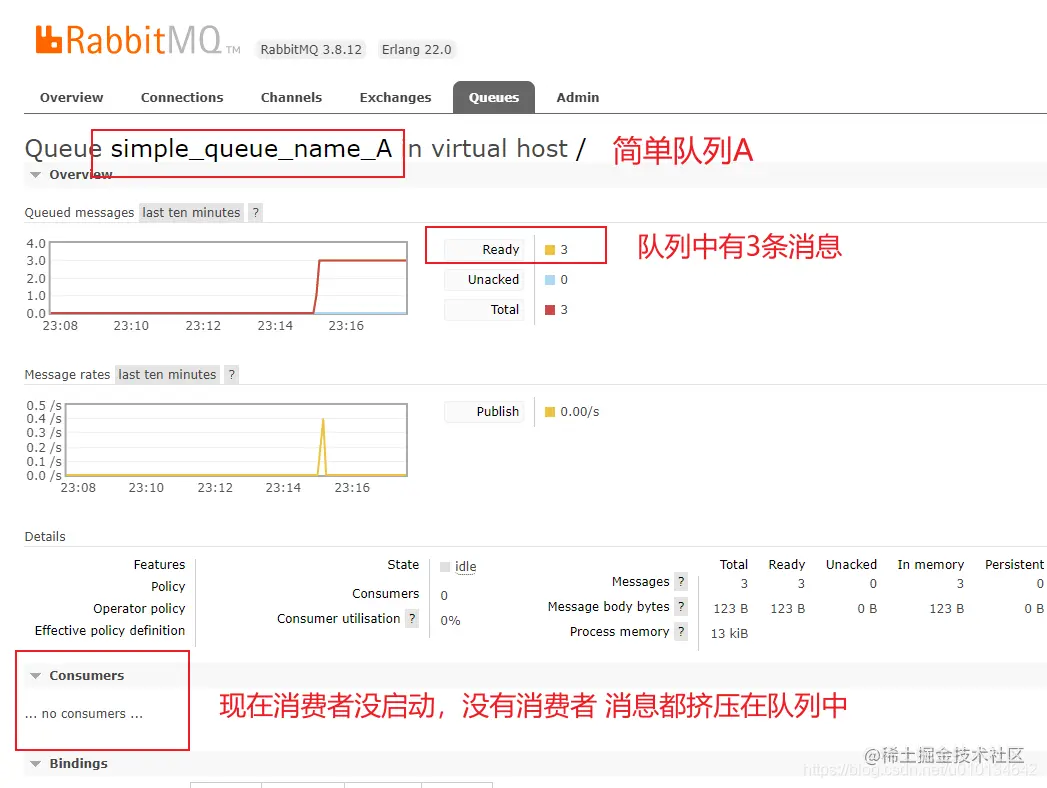Click the blue Unacked color swatch
Screen dimensions: 1047x788
tap(550, 280)
